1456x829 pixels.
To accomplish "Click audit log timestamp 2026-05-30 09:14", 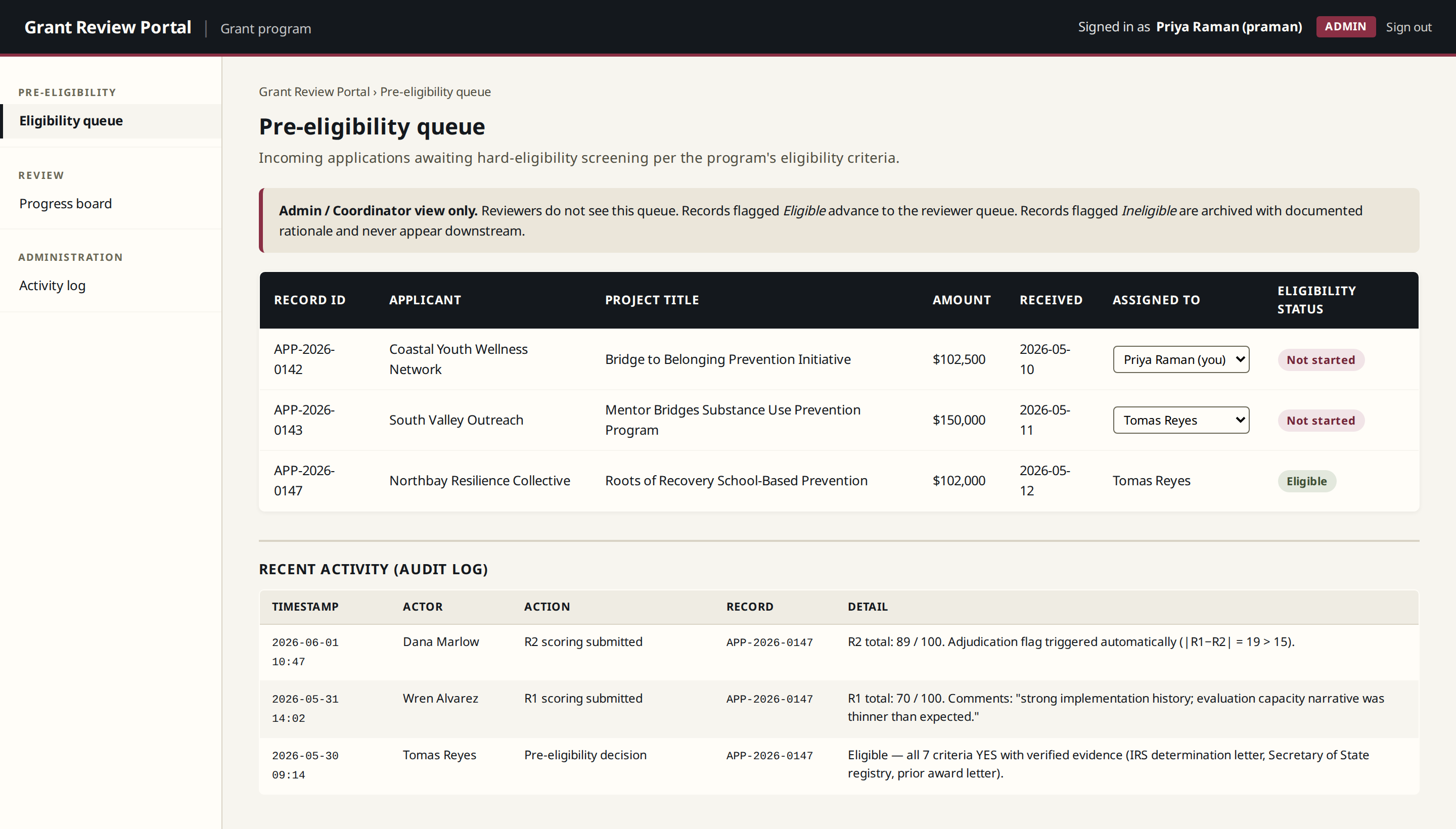I will 305,765.
